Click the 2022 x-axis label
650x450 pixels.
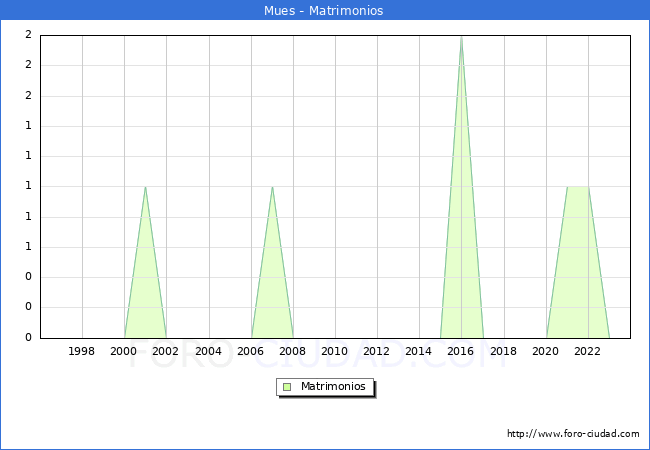(588, 351)
